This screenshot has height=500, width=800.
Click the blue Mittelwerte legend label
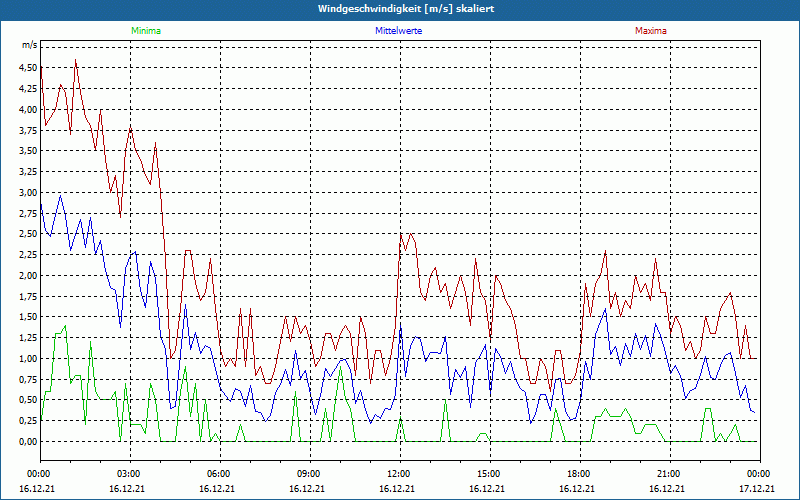click(398, 31)
